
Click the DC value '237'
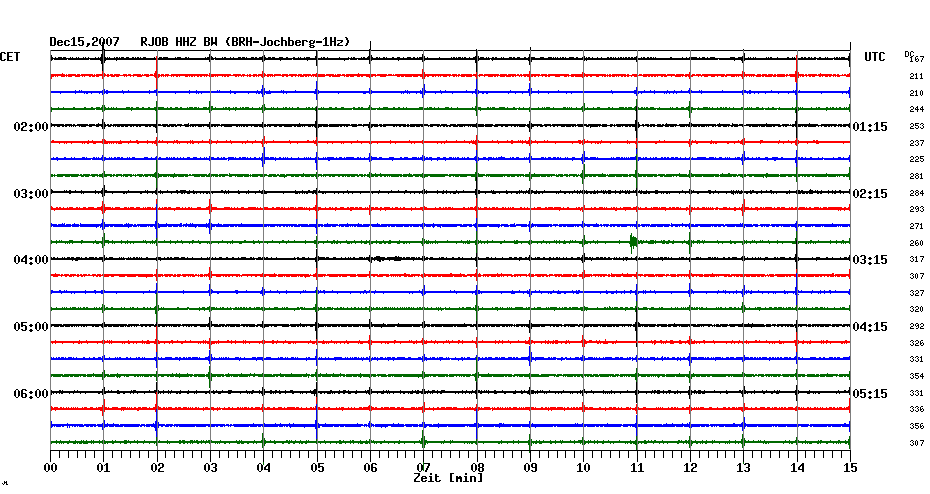click(917, 143)
